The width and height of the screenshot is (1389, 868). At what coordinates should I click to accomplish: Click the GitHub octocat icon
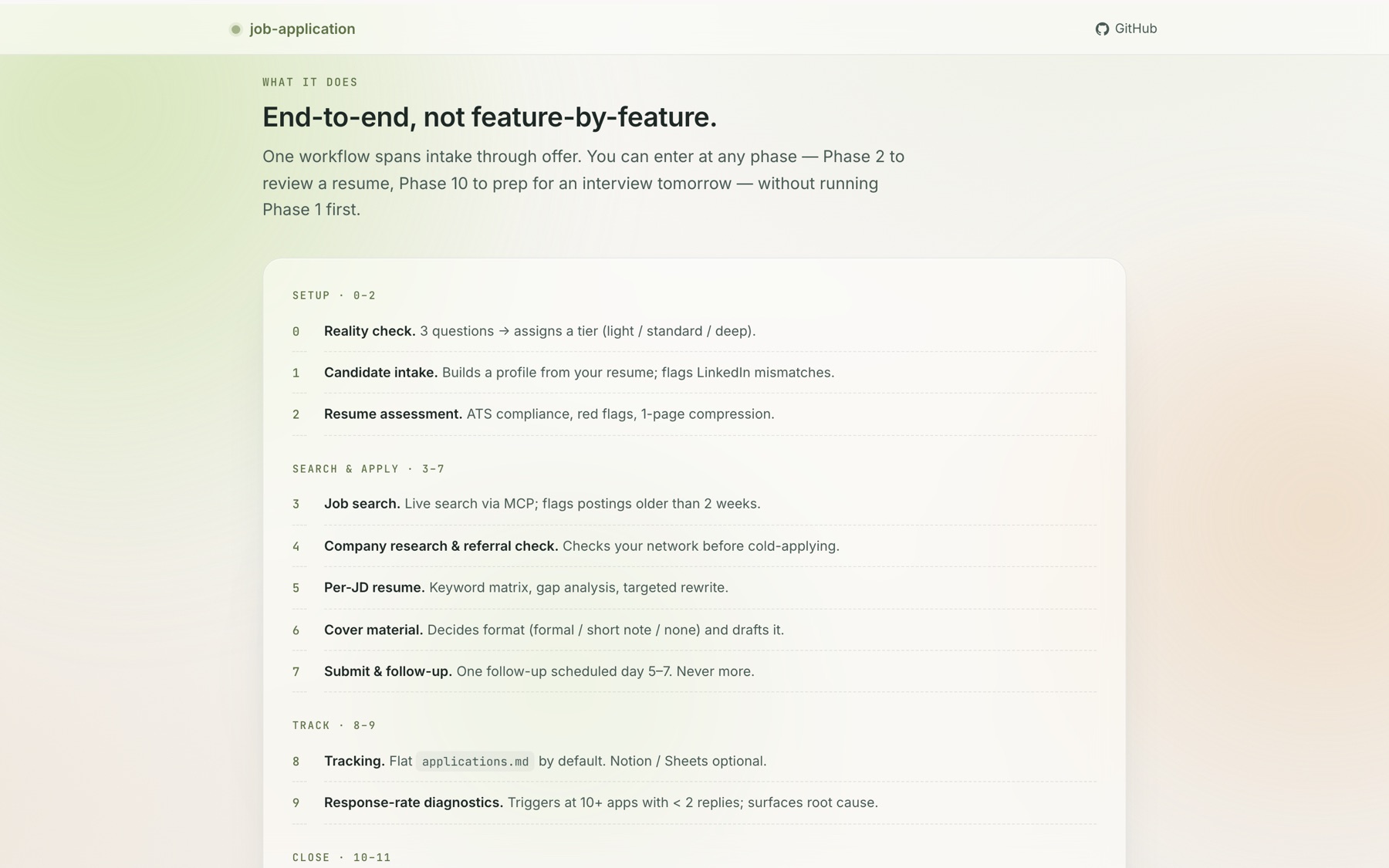click(1101, 29)
